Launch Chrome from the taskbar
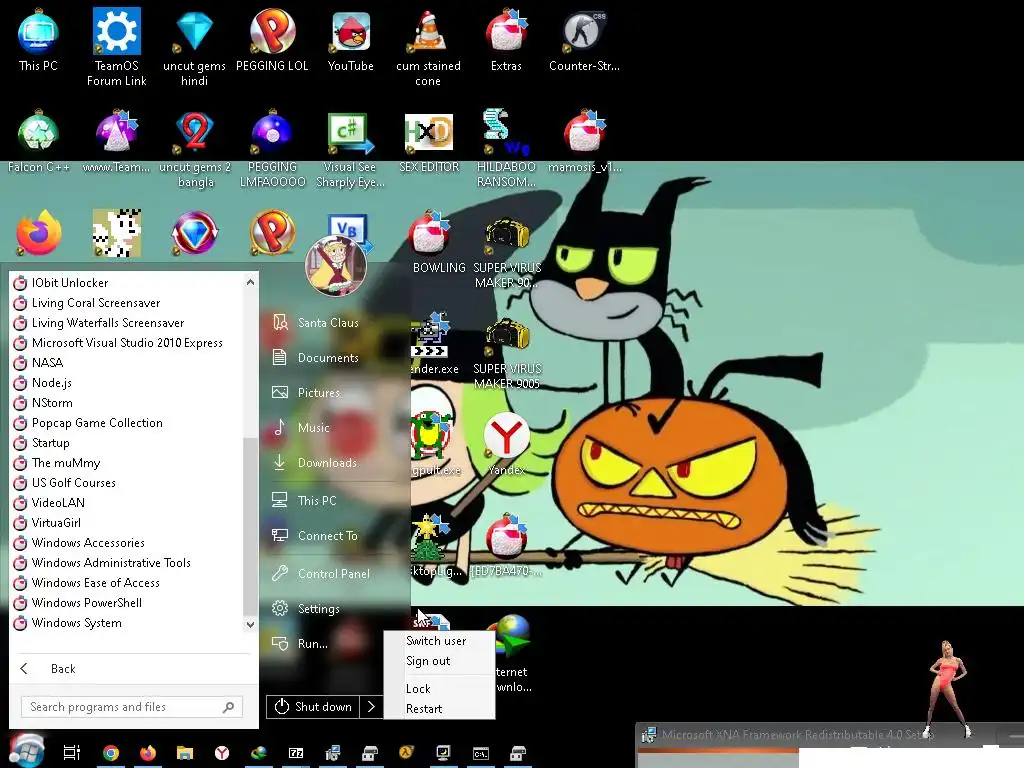The width and height of the screenshot is (1024, 768). coord(111,753)
